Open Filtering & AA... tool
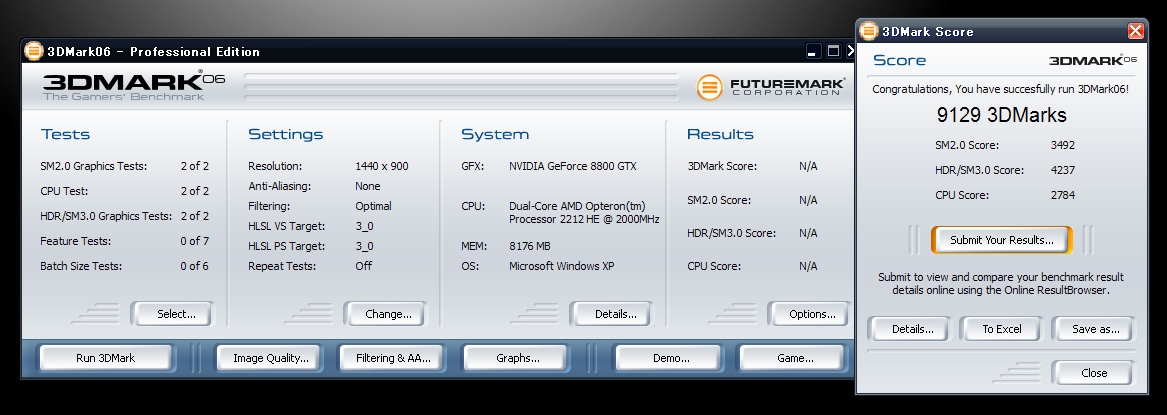 coord(391,358)
